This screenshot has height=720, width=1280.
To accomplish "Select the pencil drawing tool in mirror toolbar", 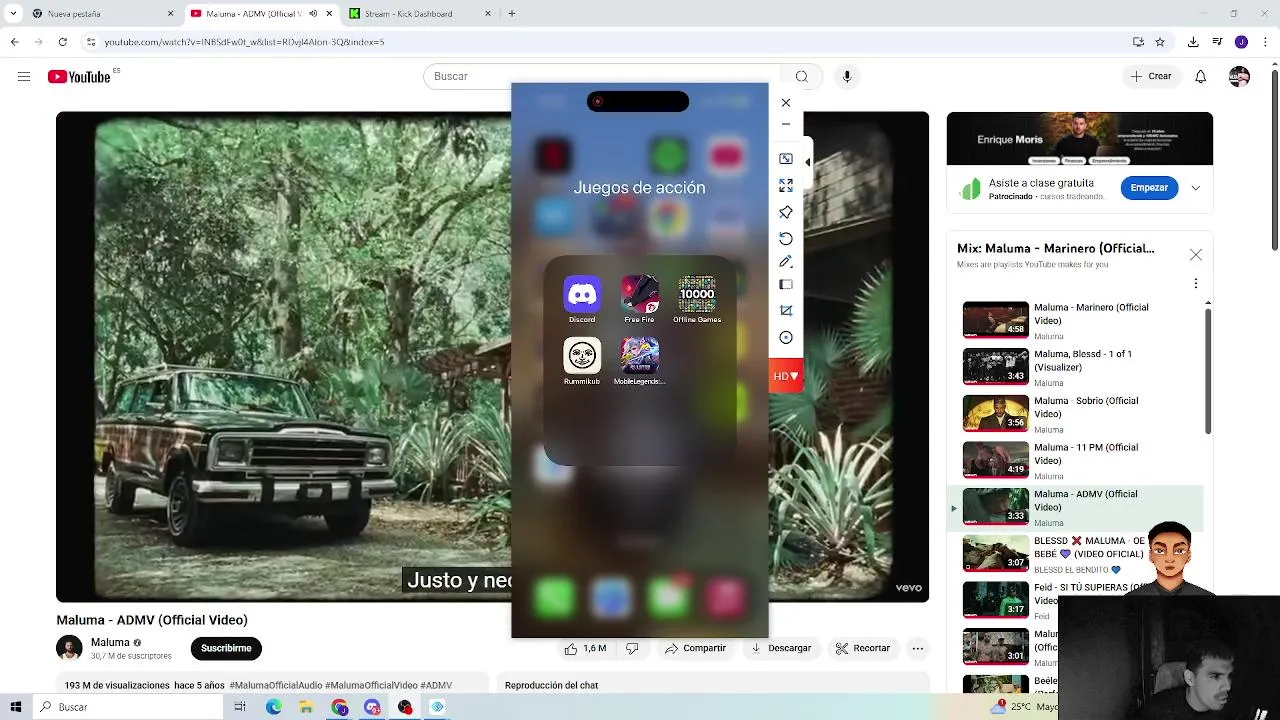I will point(786,261).
